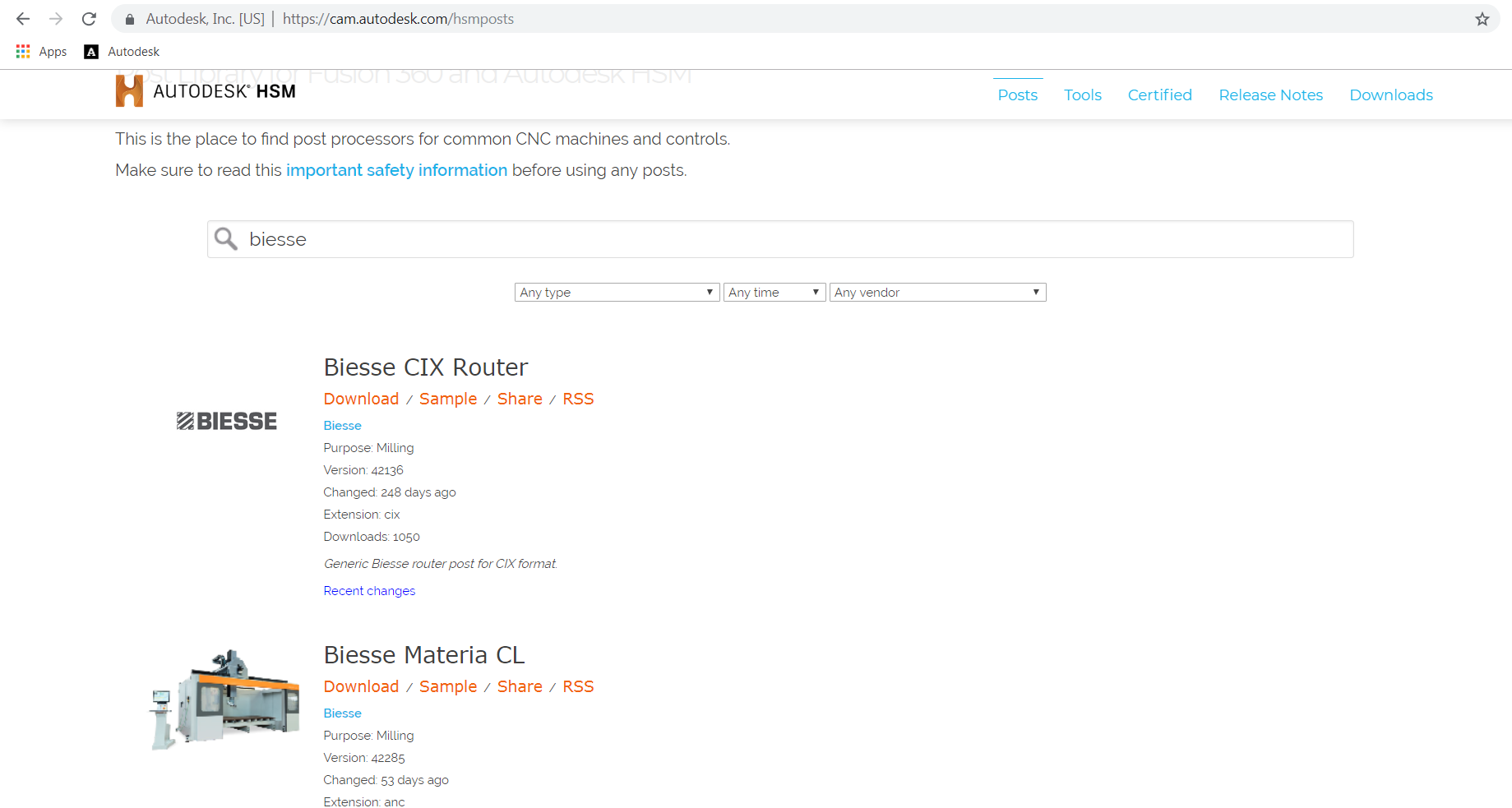Image resolution: width=1512 pixels, height=808 pixels.
Task: Navigate back using the browser back arrow
Action: pyautogui.click(x=22, y=18)
